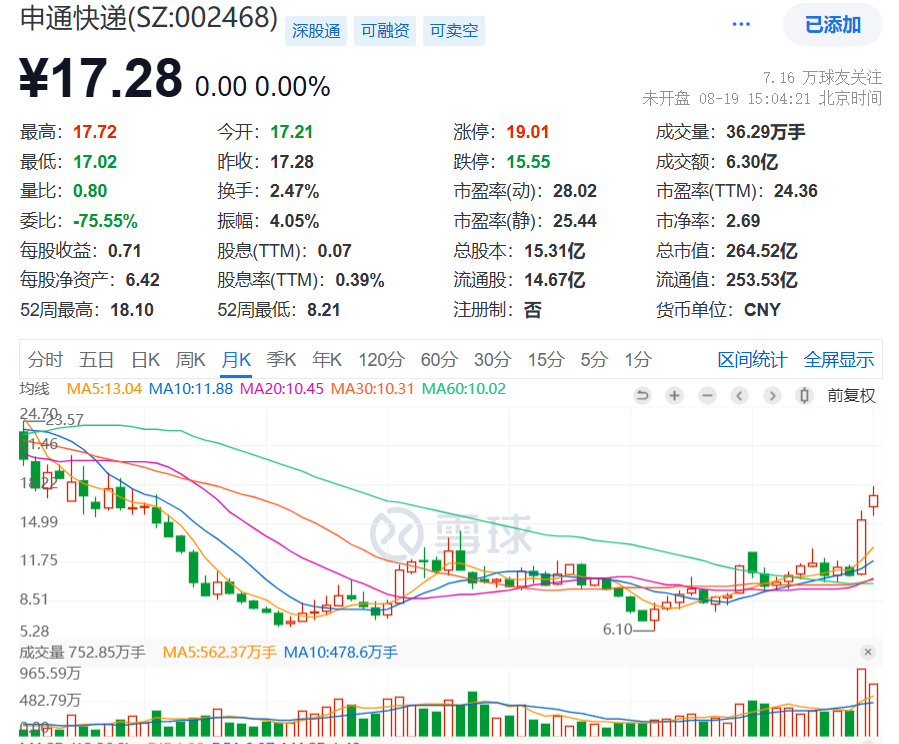This screenshot has width=899, height=744.
Task: Click the 总市值 value 264.52亿
Action: point(762,250)
